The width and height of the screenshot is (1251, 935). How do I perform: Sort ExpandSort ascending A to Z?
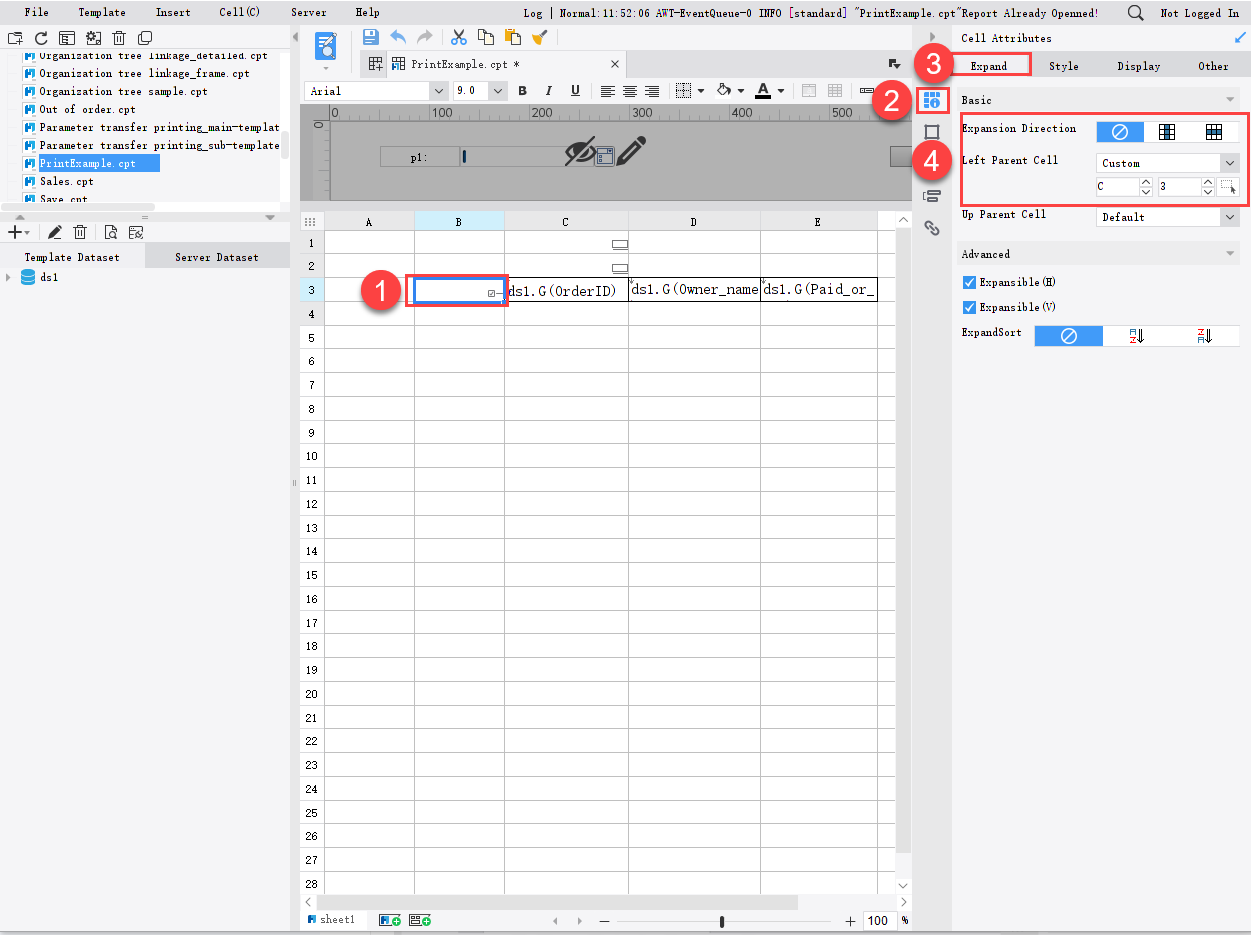tap(1136, 335)
